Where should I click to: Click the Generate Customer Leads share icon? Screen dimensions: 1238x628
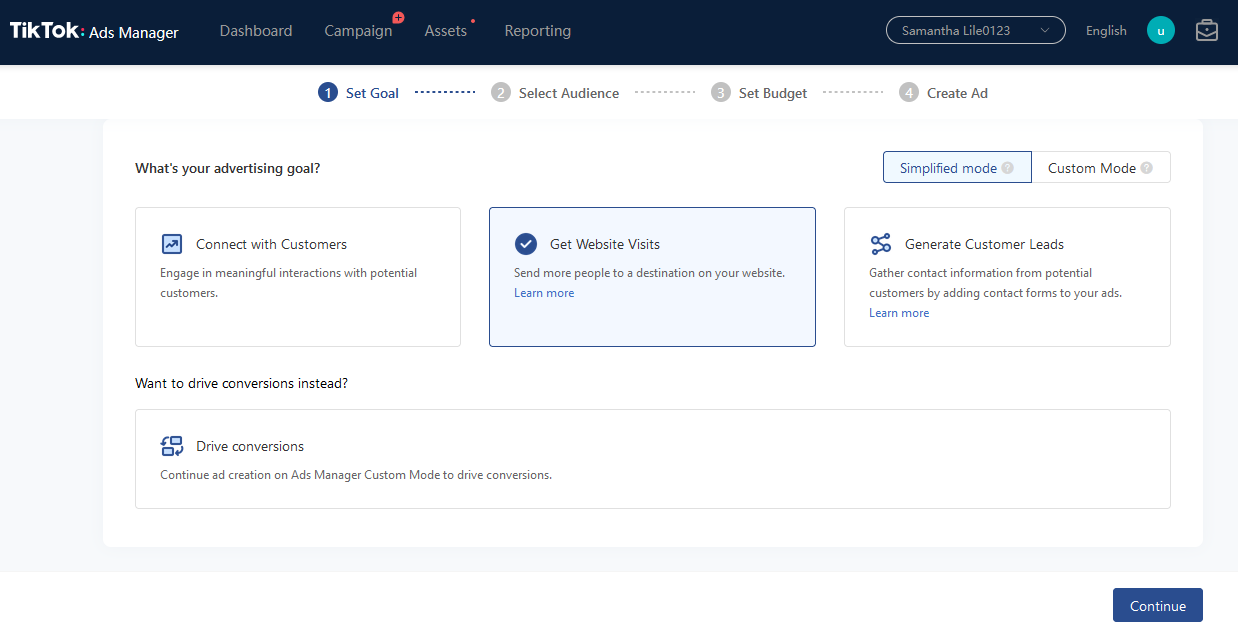click(880, 244)
